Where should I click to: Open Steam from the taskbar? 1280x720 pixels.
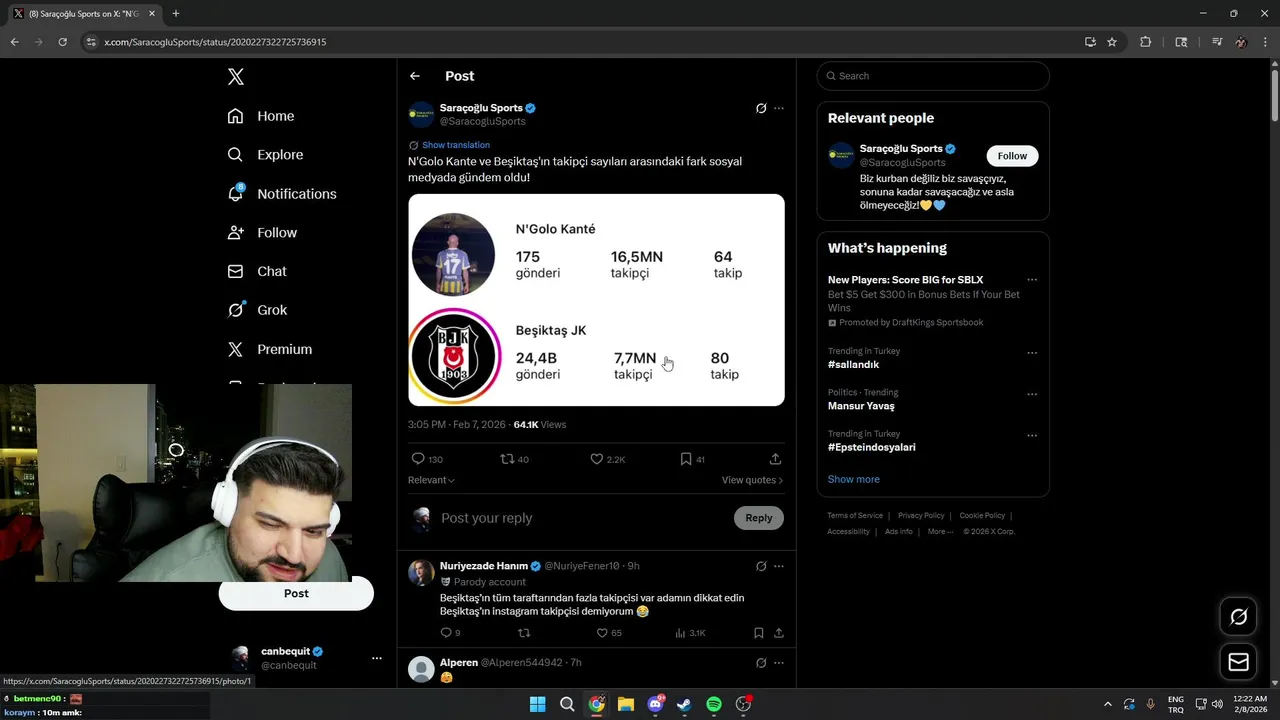pos(684,704)
